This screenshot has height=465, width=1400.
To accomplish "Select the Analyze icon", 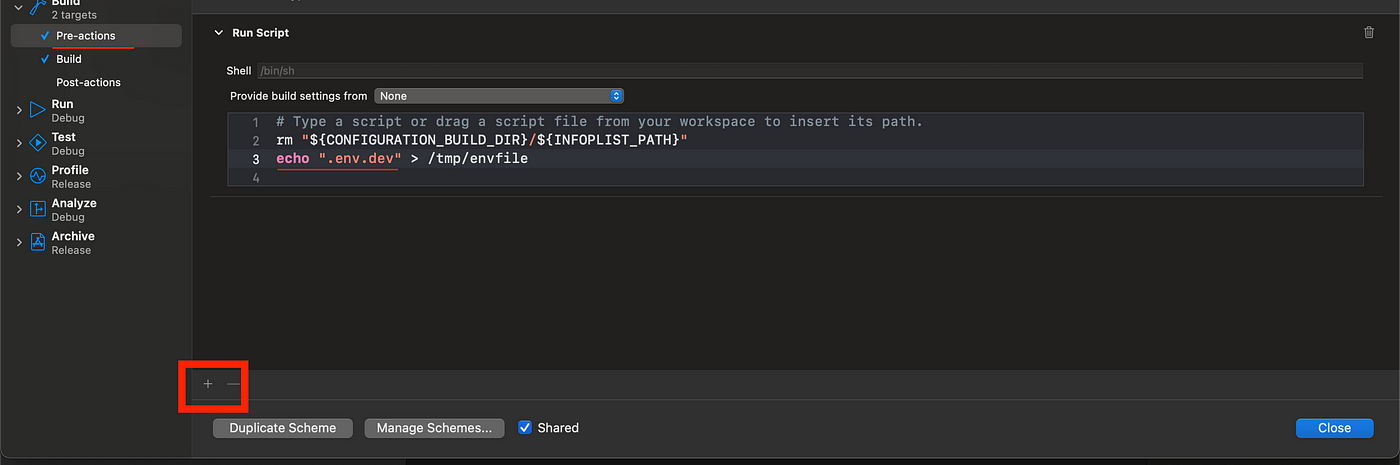I will [38, 209].
